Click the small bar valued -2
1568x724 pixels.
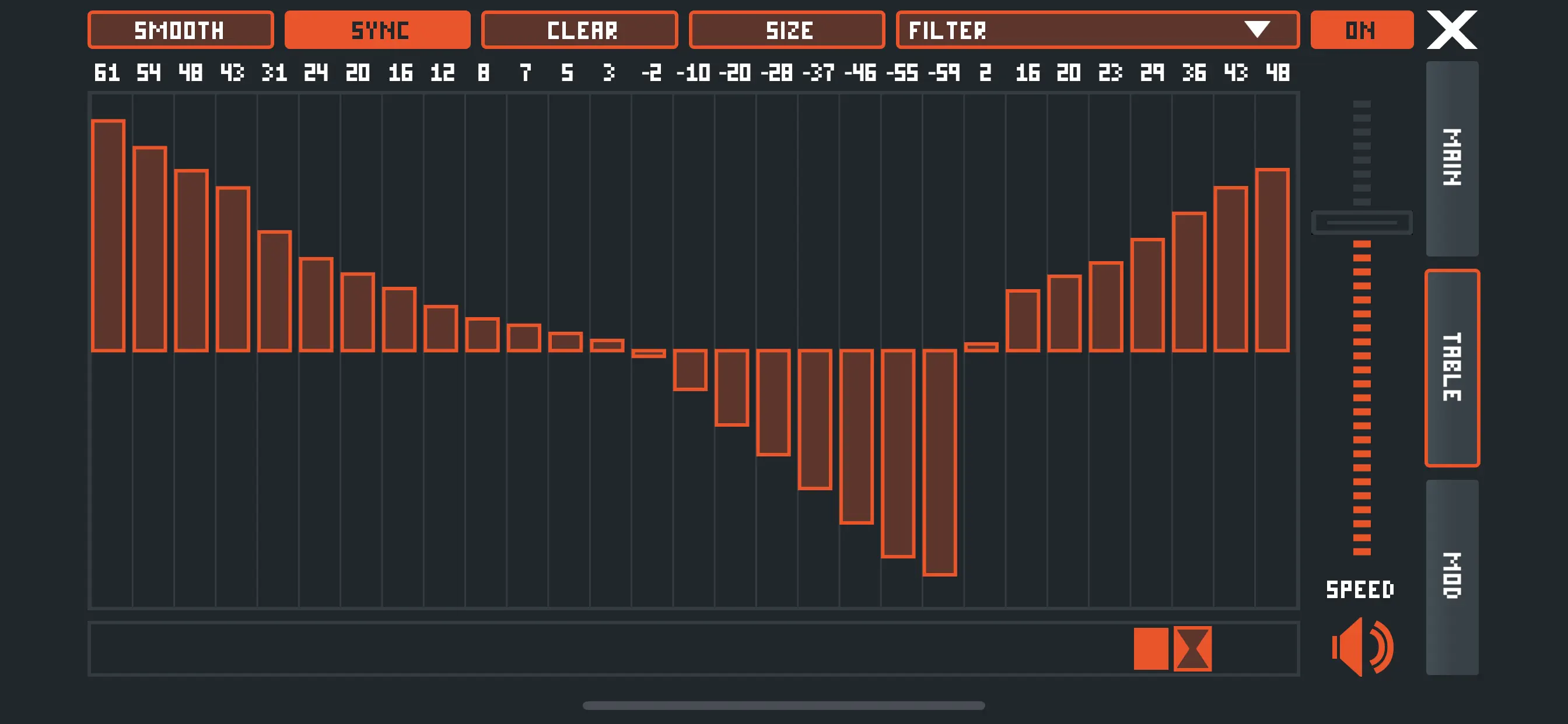pyautogui.click(x=648, y=353)
